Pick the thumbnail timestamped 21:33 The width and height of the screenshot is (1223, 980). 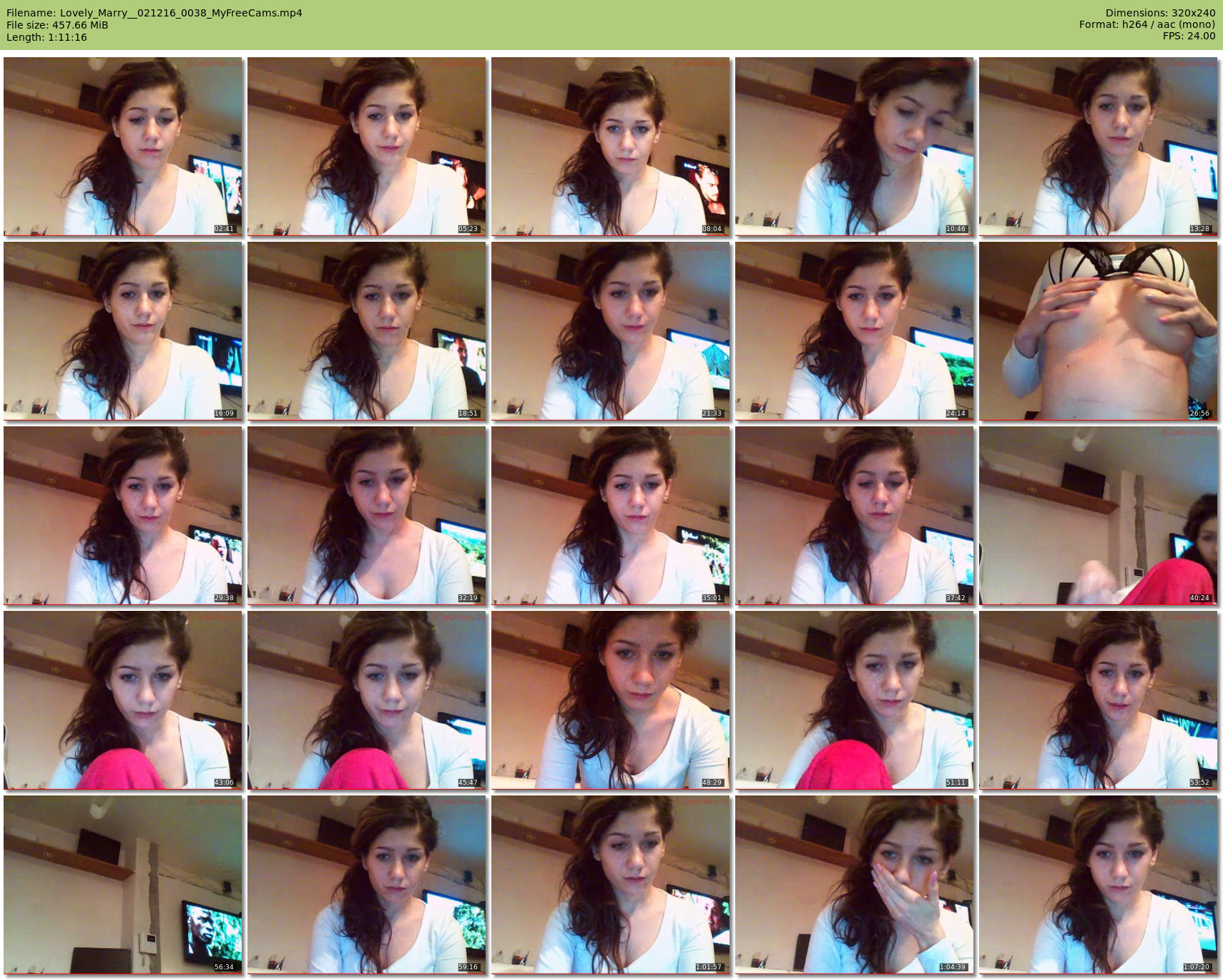611,331
